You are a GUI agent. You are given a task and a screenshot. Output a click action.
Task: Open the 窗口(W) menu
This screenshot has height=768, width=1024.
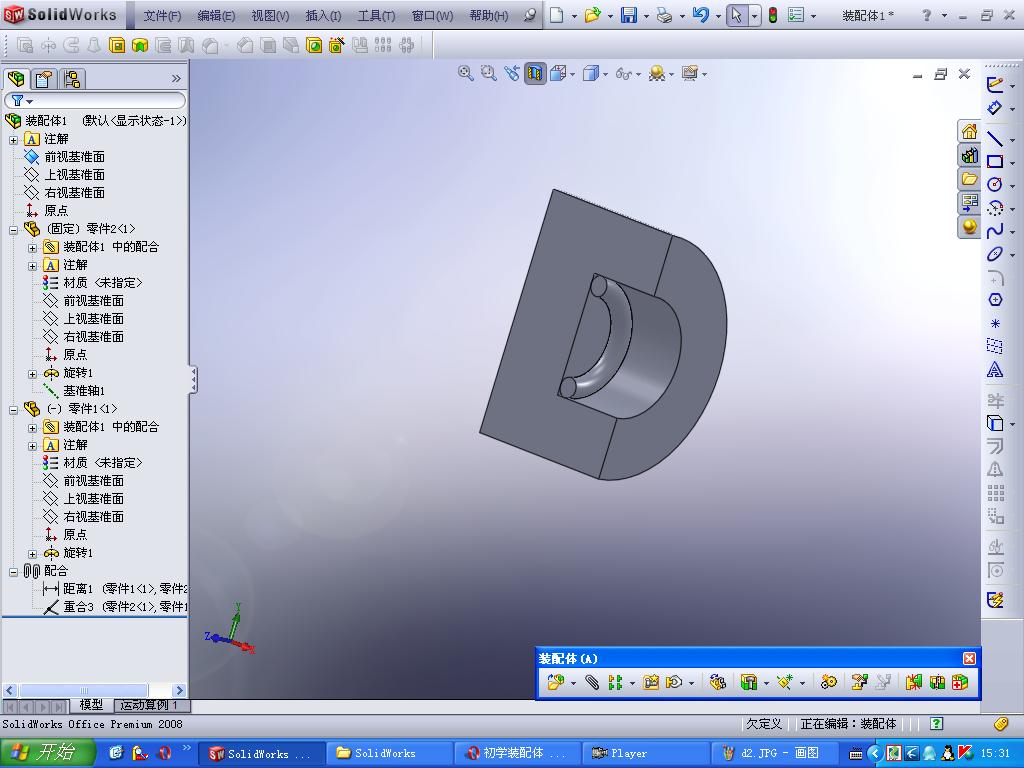click(432, 16)
